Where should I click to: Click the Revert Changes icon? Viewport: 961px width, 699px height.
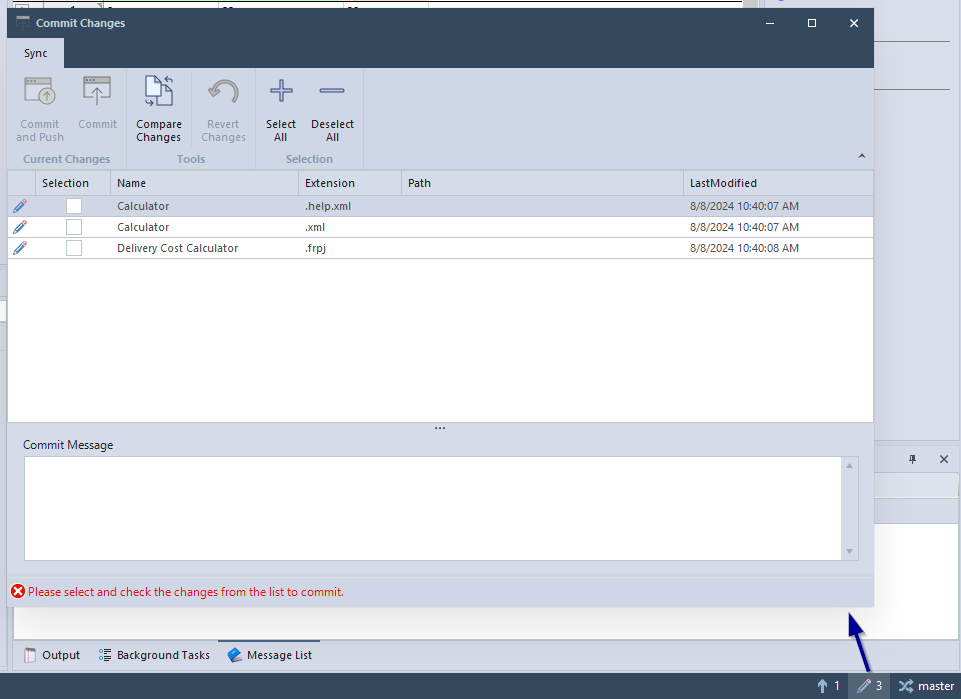click(x=223, y=91)
